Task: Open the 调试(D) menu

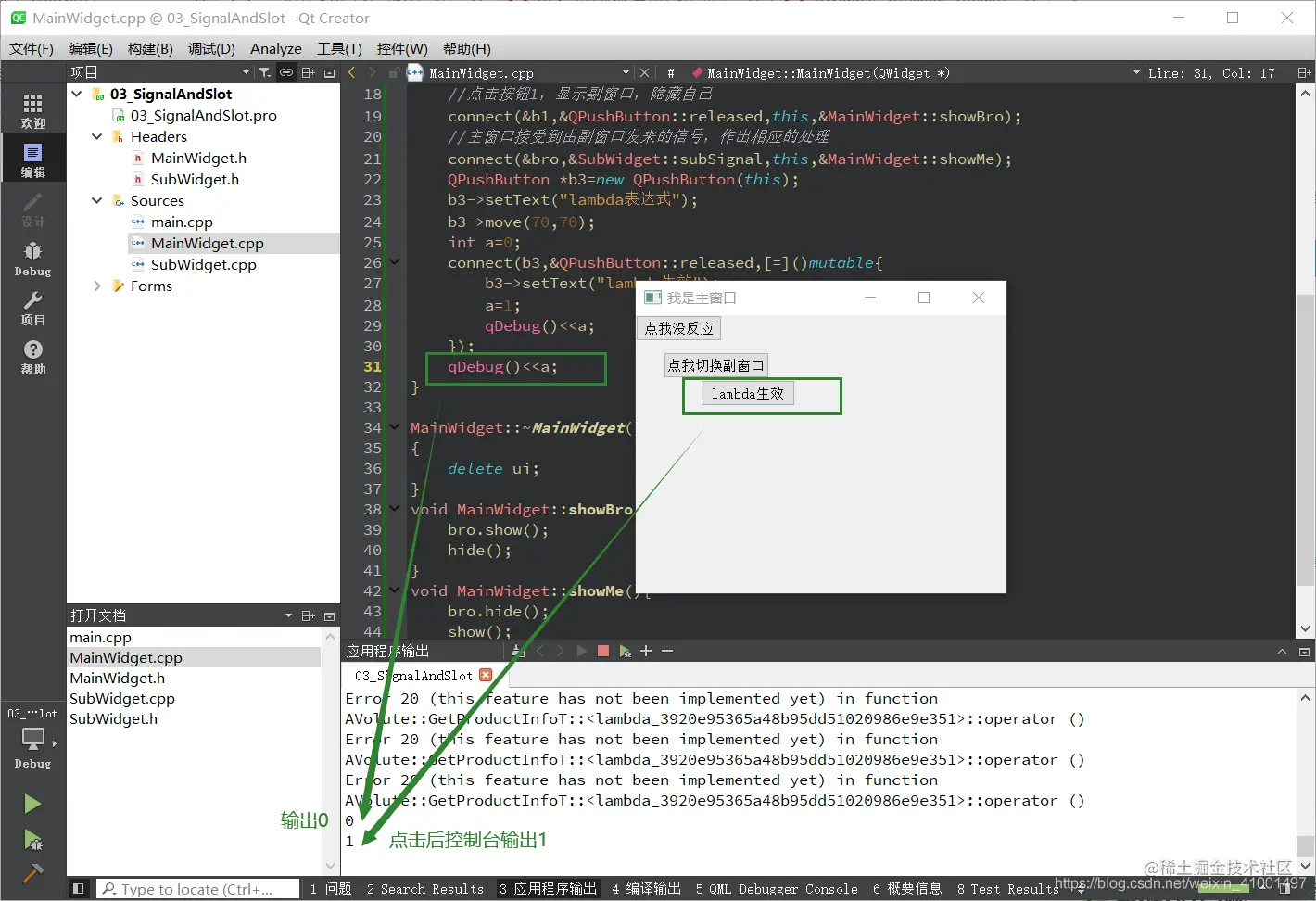Action: click(211, 48)
